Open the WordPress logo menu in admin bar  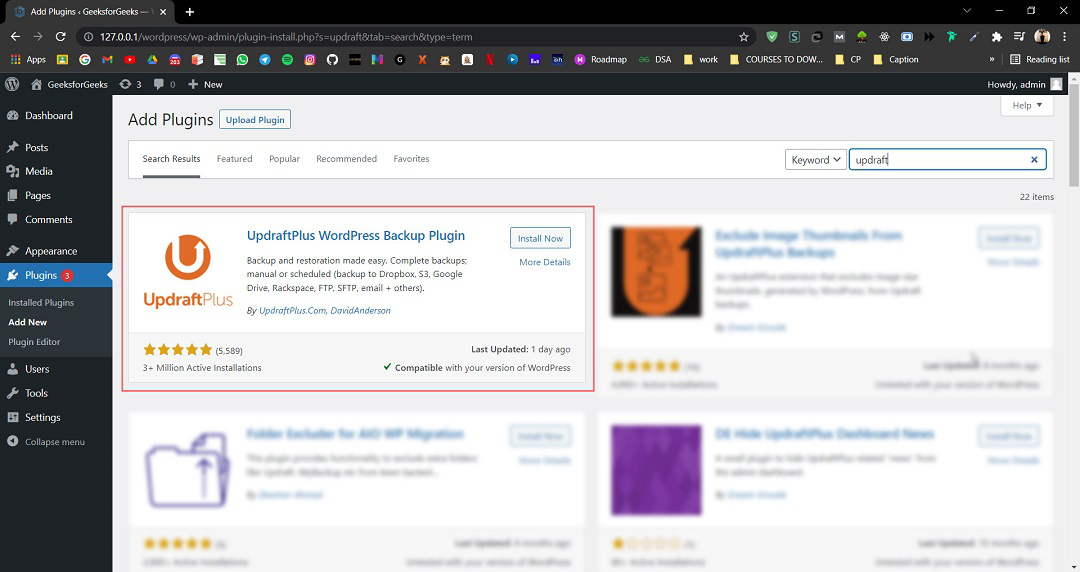12,84
